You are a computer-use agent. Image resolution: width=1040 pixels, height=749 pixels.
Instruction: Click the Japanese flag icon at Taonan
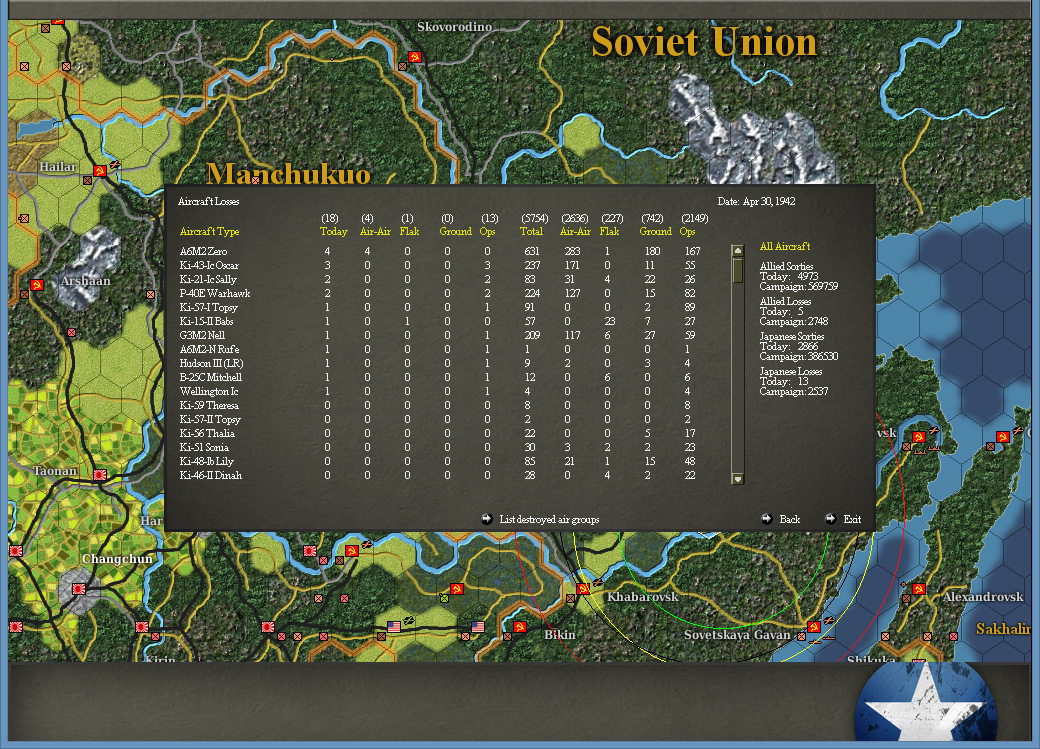(x=100, y=475)
